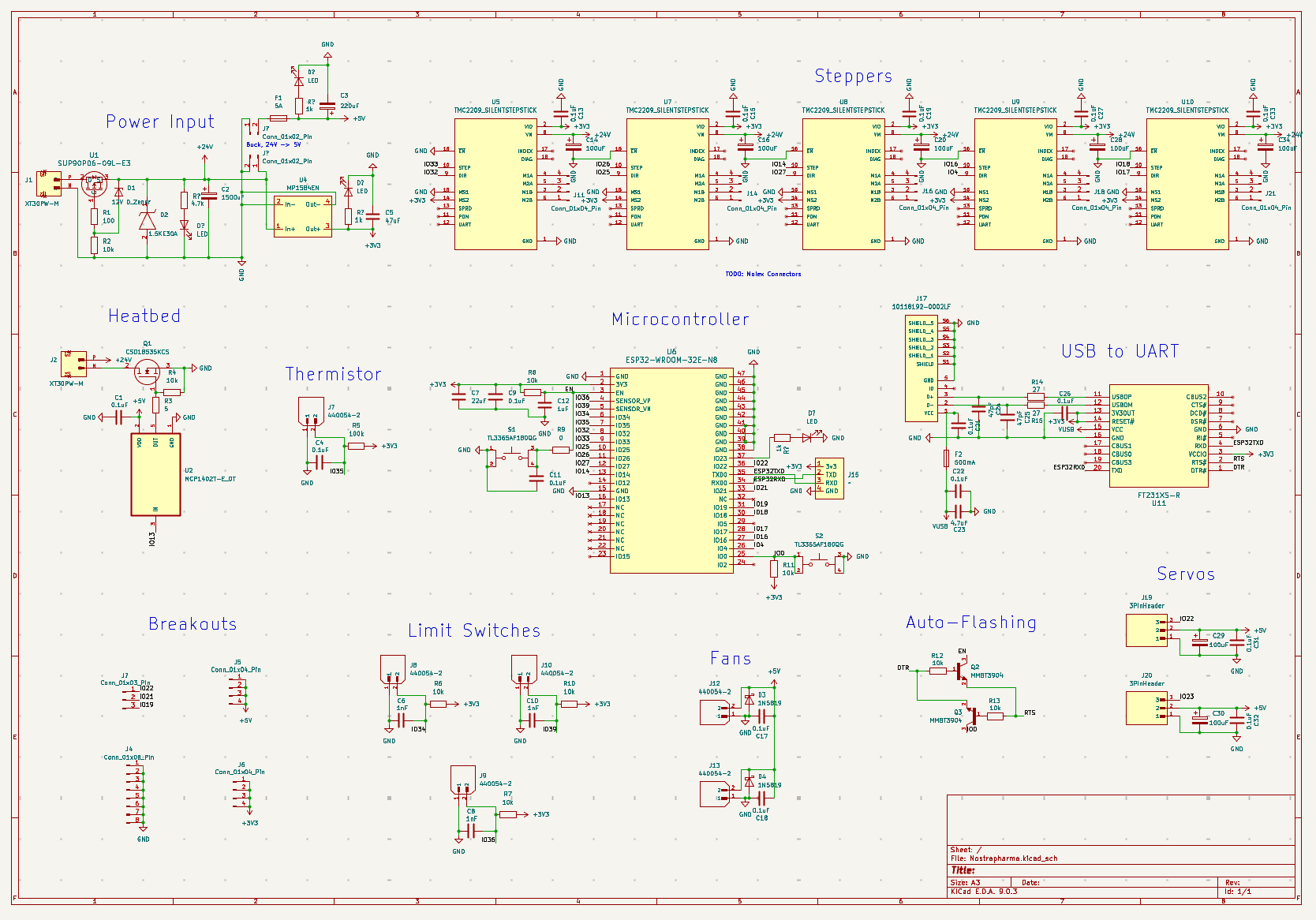This screenshot has height=920, width=1316.
Task: Click the Limit Switches heading label
Action: (473, 631)
